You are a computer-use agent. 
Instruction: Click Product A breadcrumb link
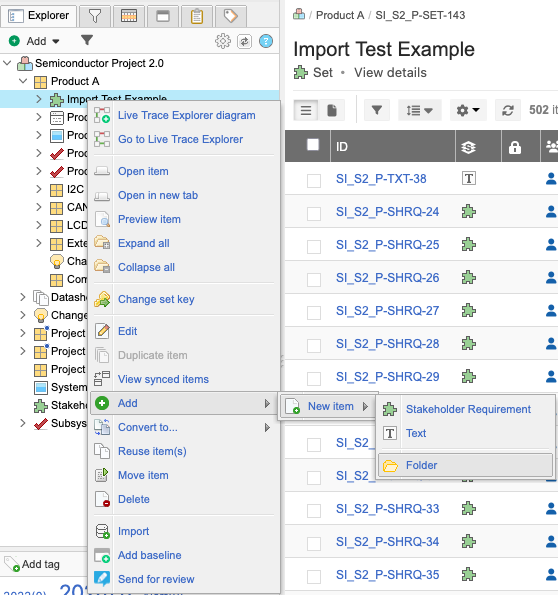pos(340,15)
